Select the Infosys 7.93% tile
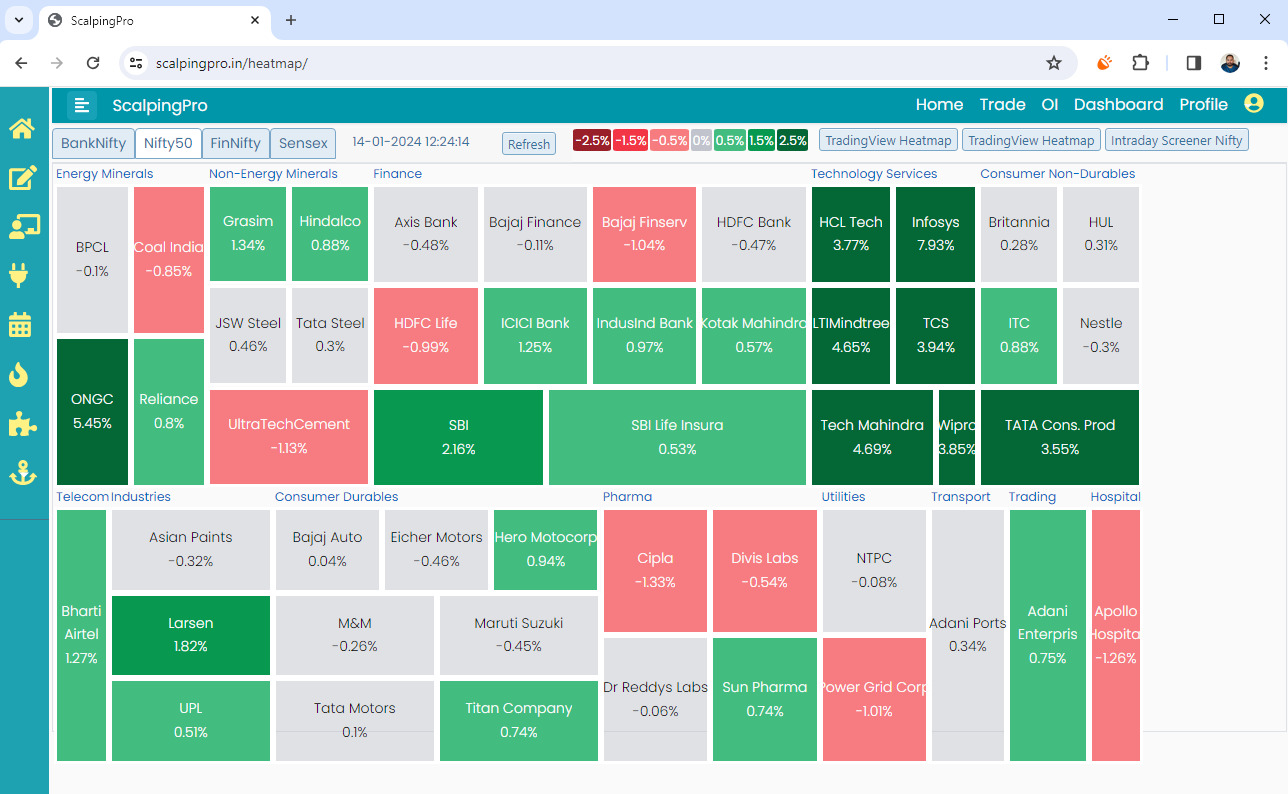Screen dimensions: 1288x794 tap(935, 234)
